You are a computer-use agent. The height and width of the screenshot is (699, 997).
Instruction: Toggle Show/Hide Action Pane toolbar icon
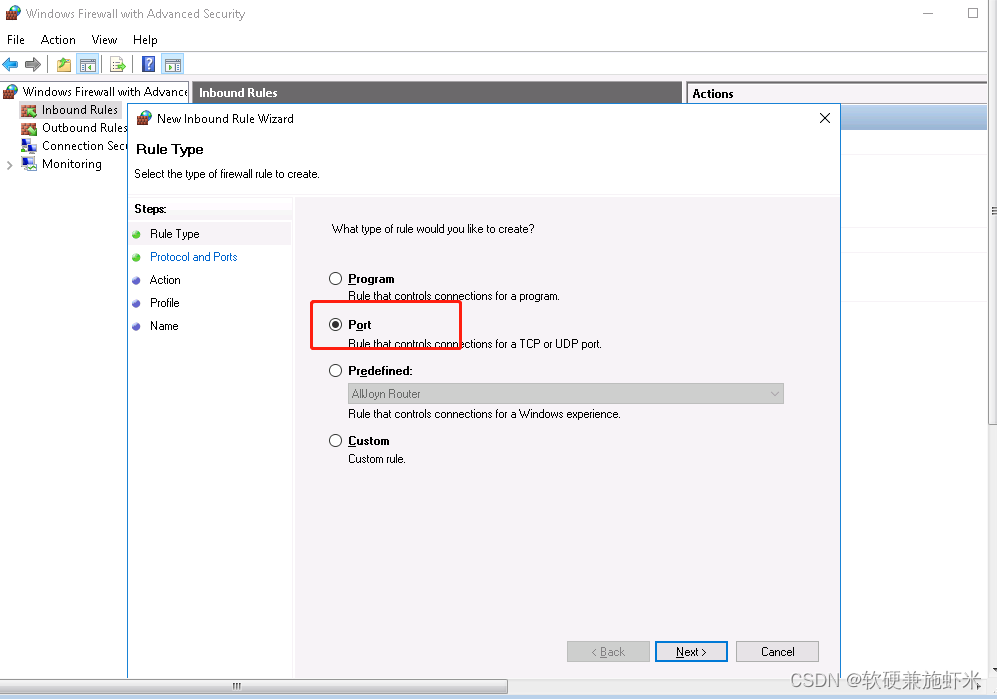pos(173,64)
